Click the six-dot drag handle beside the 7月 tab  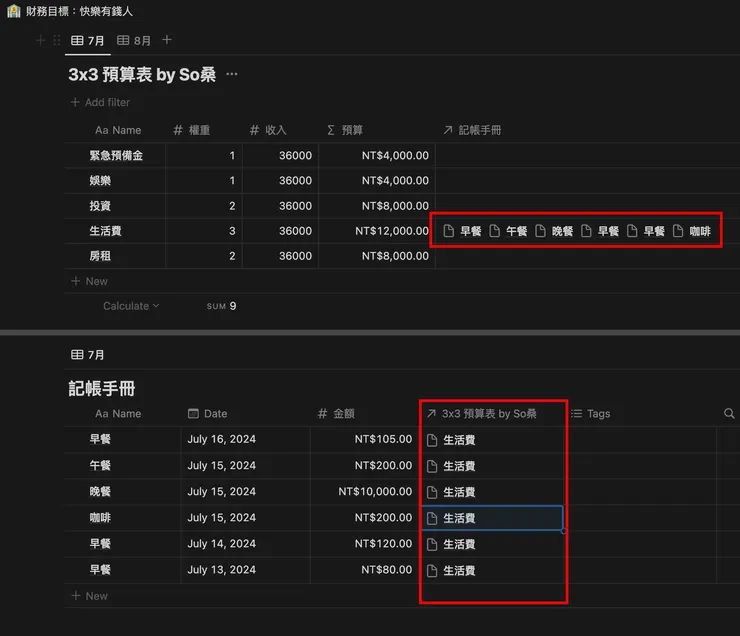pyautogui.click(x=57, y=41)
